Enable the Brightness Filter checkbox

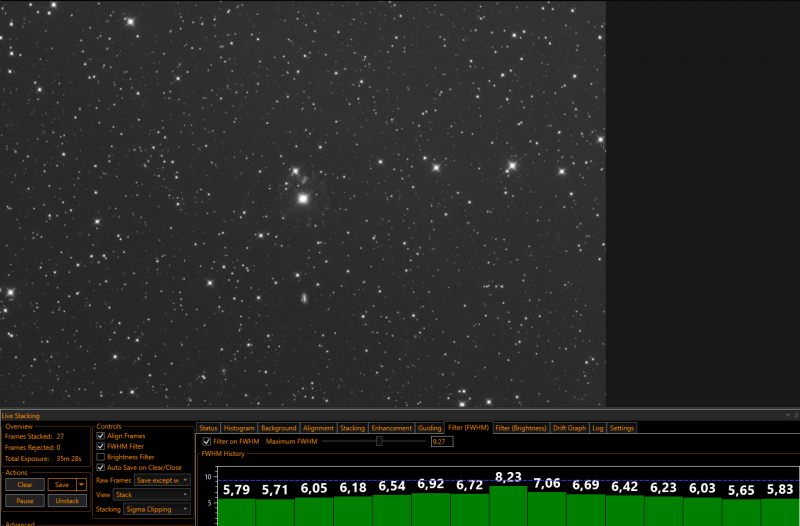coord(101,457)
